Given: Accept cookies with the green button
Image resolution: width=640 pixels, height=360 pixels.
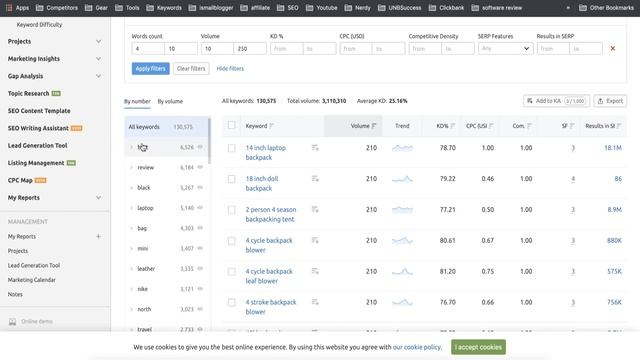Looking at the screenshot, I should pyautogui.click(x=478, y=347).
